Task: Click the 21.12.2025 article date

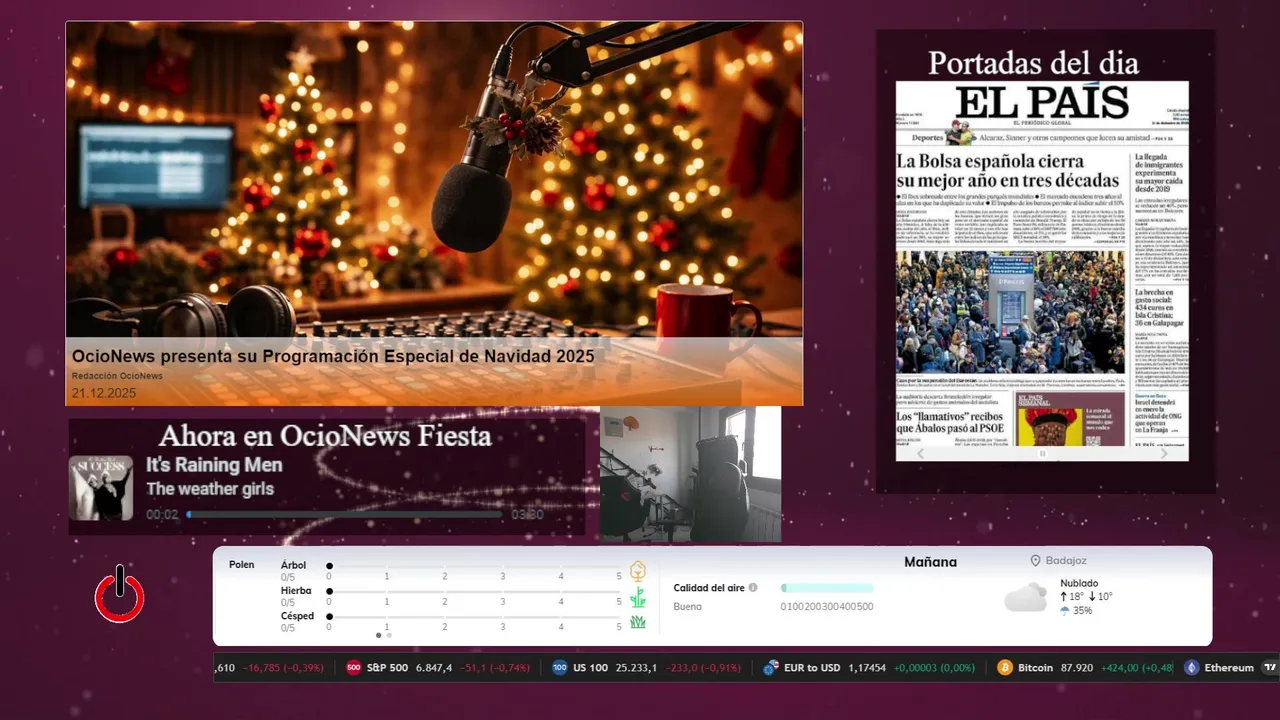Action: (x=104, y=393)
